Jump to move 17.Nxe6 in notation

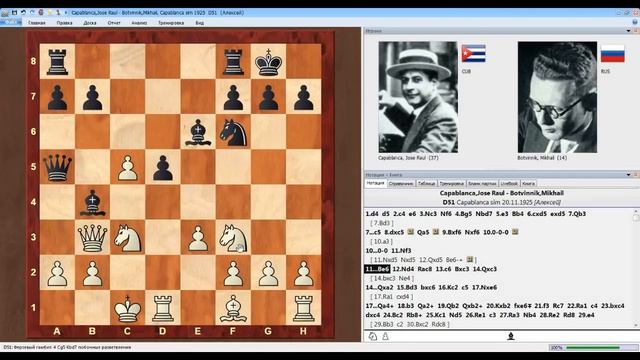pos(484,287)
